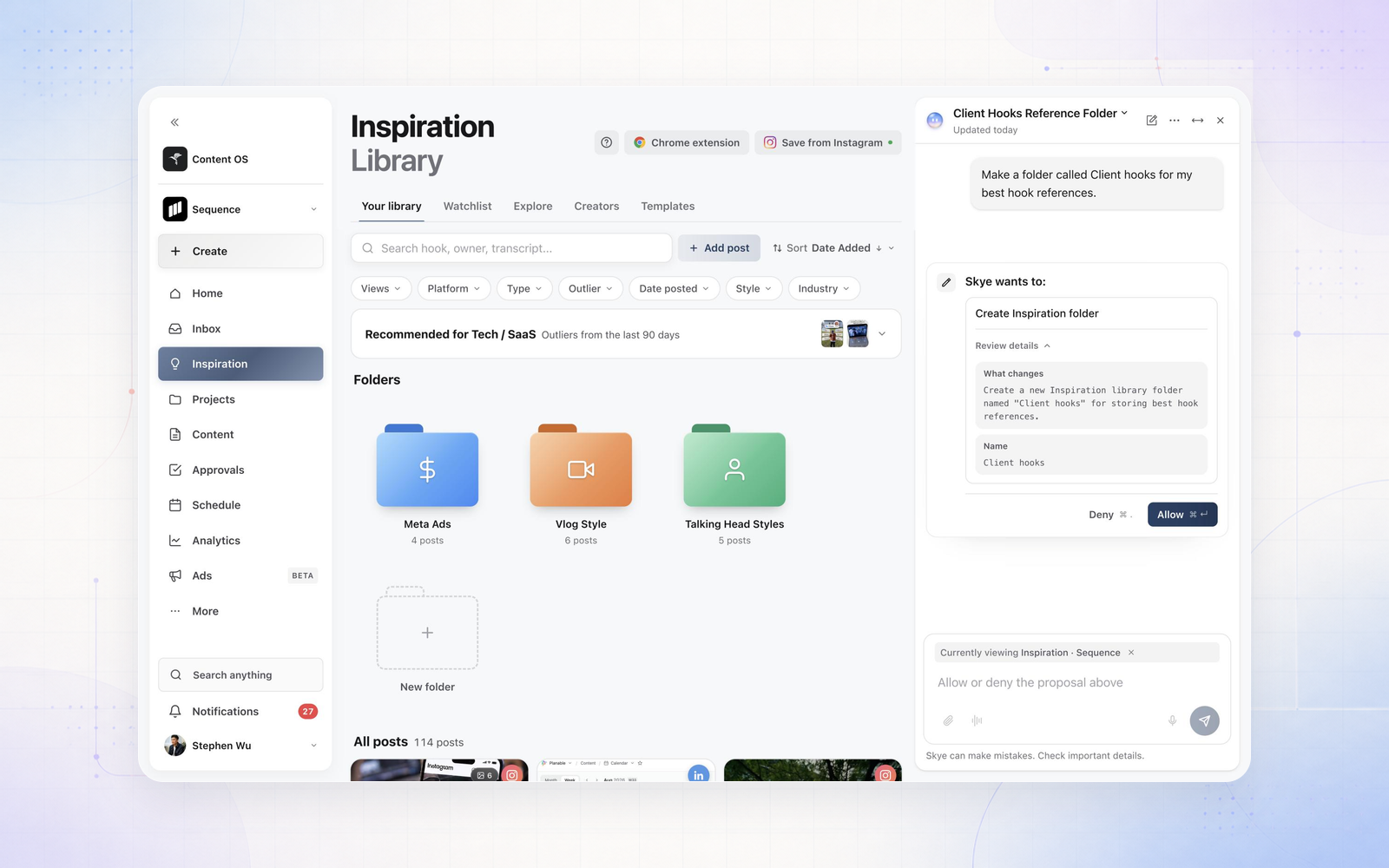The width and height of the screenshot is (1389, 868).
Task: Click the Content OS logo icon
Action: 175,159
